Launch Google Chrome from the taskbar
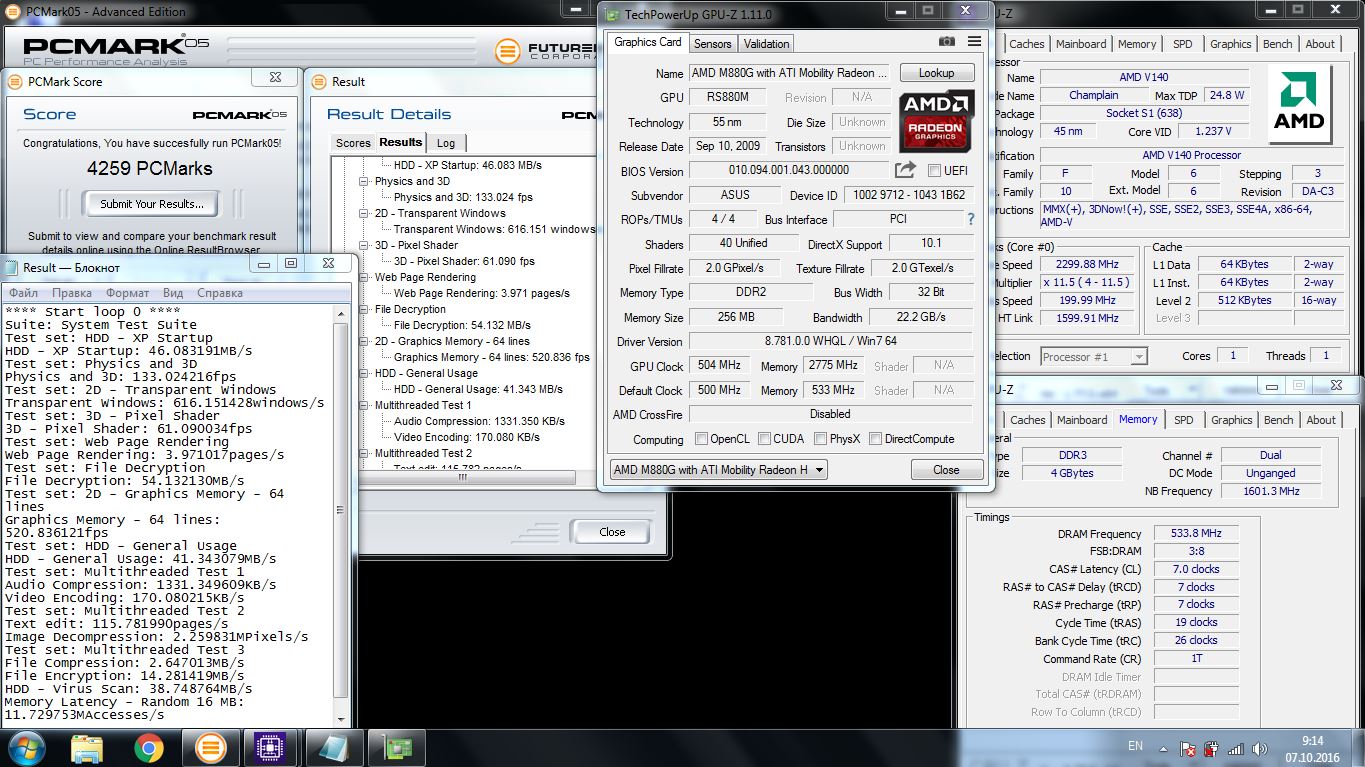Image resolution: width=1365 pixels, height=767 pixels. tap(149, 747)
